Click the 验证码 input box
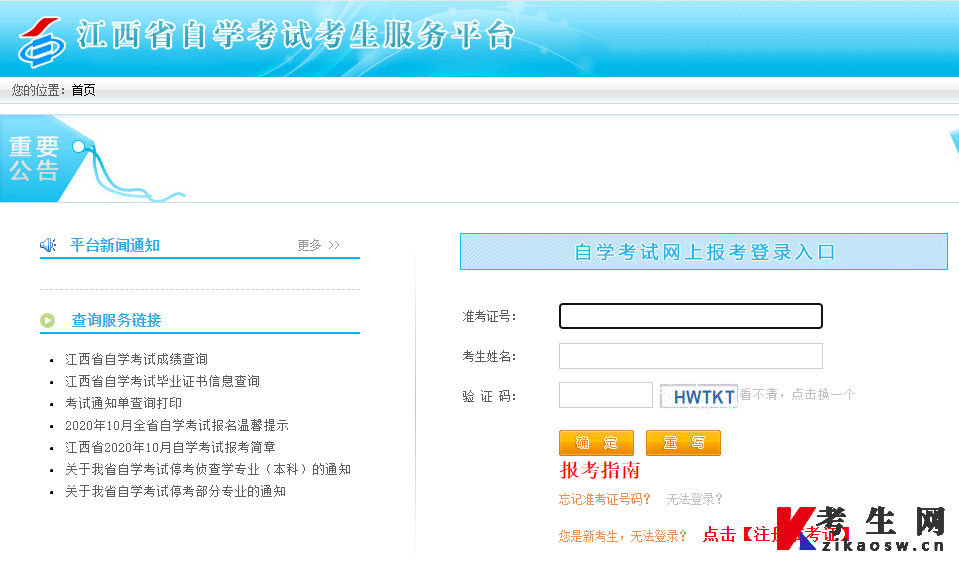Image resolution: width=959 pixels, height=564 pixels. point(606,395)
